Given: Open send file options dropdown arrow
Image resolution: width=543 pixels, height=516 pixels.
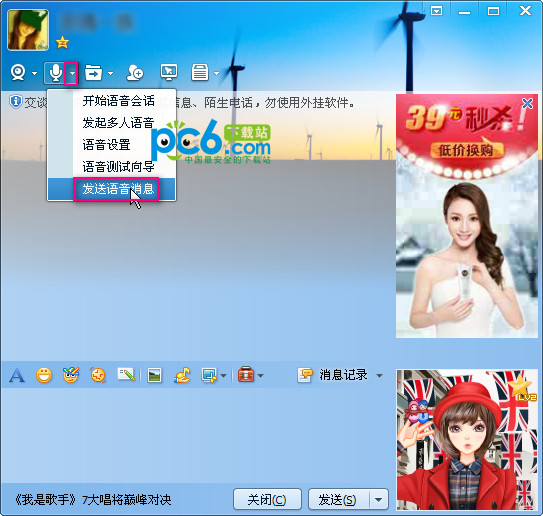Looking at the screenshot, I should (x=110, y=73).
